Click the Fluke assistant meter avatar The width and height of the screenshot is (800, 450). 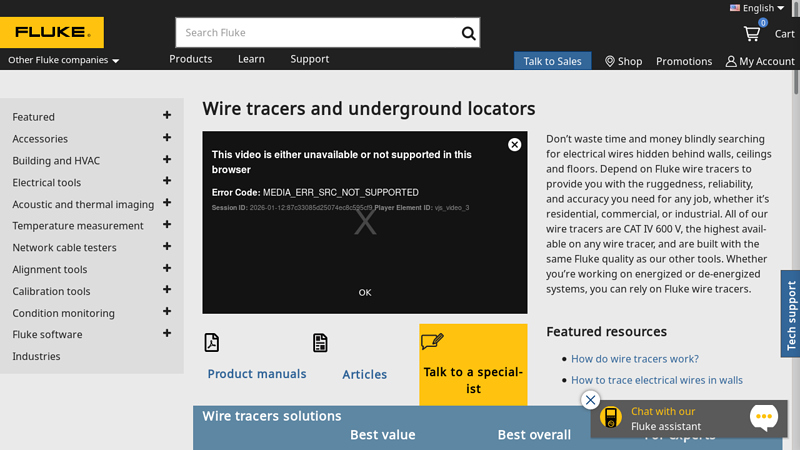pos(611,417)
